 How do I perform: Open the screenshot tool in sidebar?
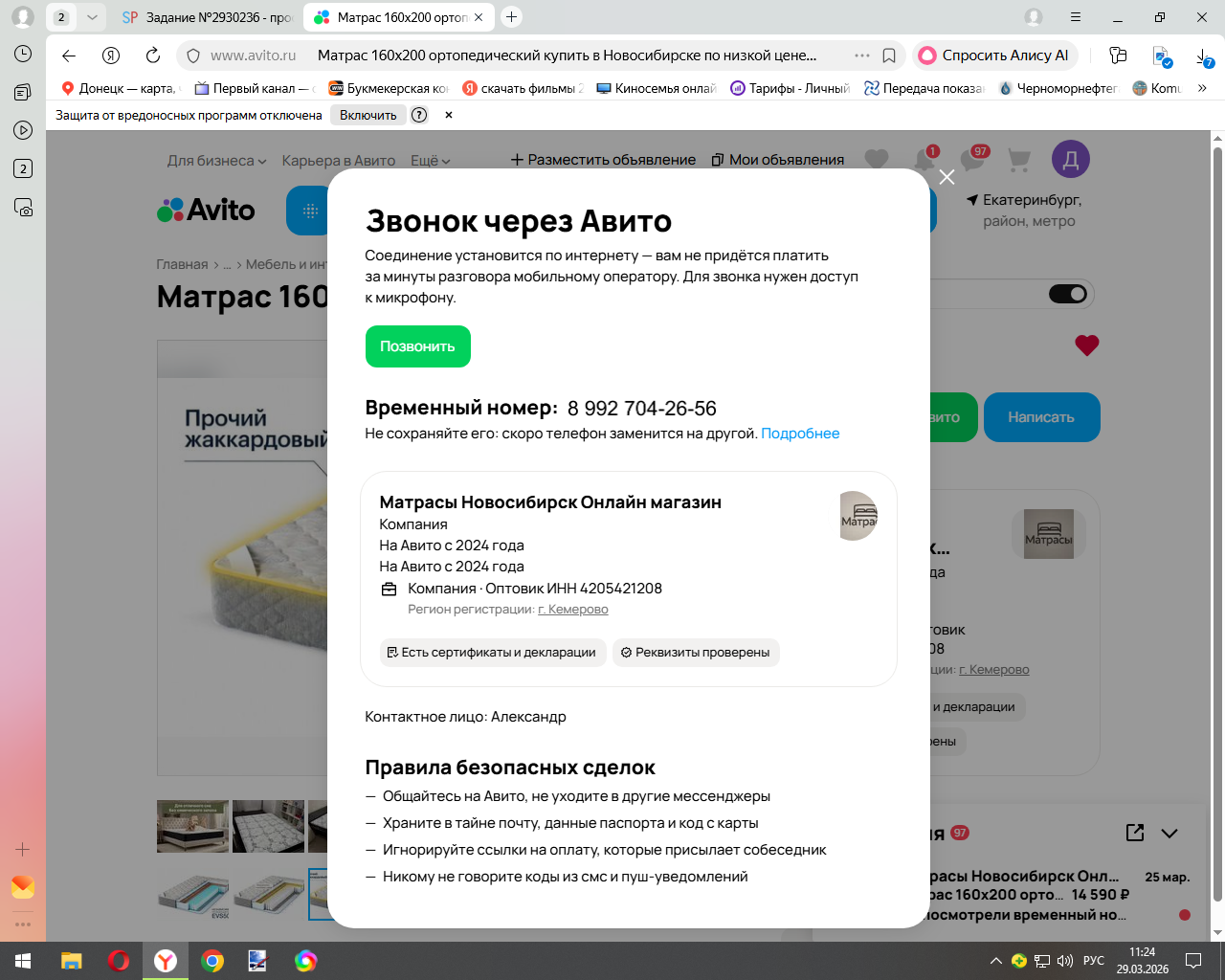point(23,207)
